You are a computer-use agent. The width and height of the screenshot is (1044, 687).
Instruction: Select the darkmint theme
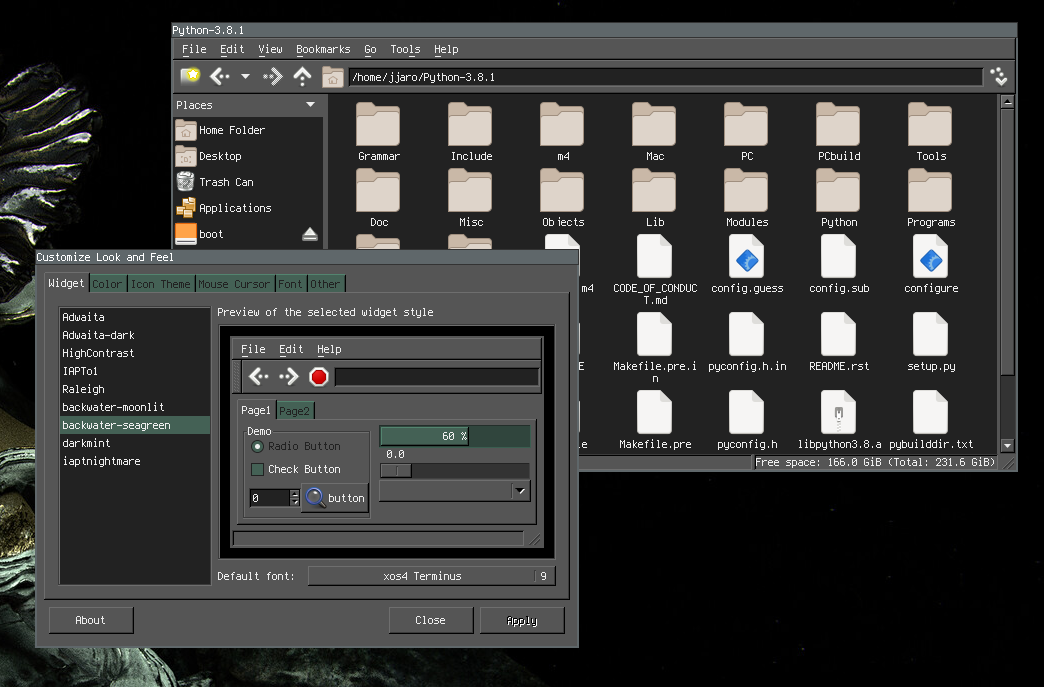pos(135,443)
